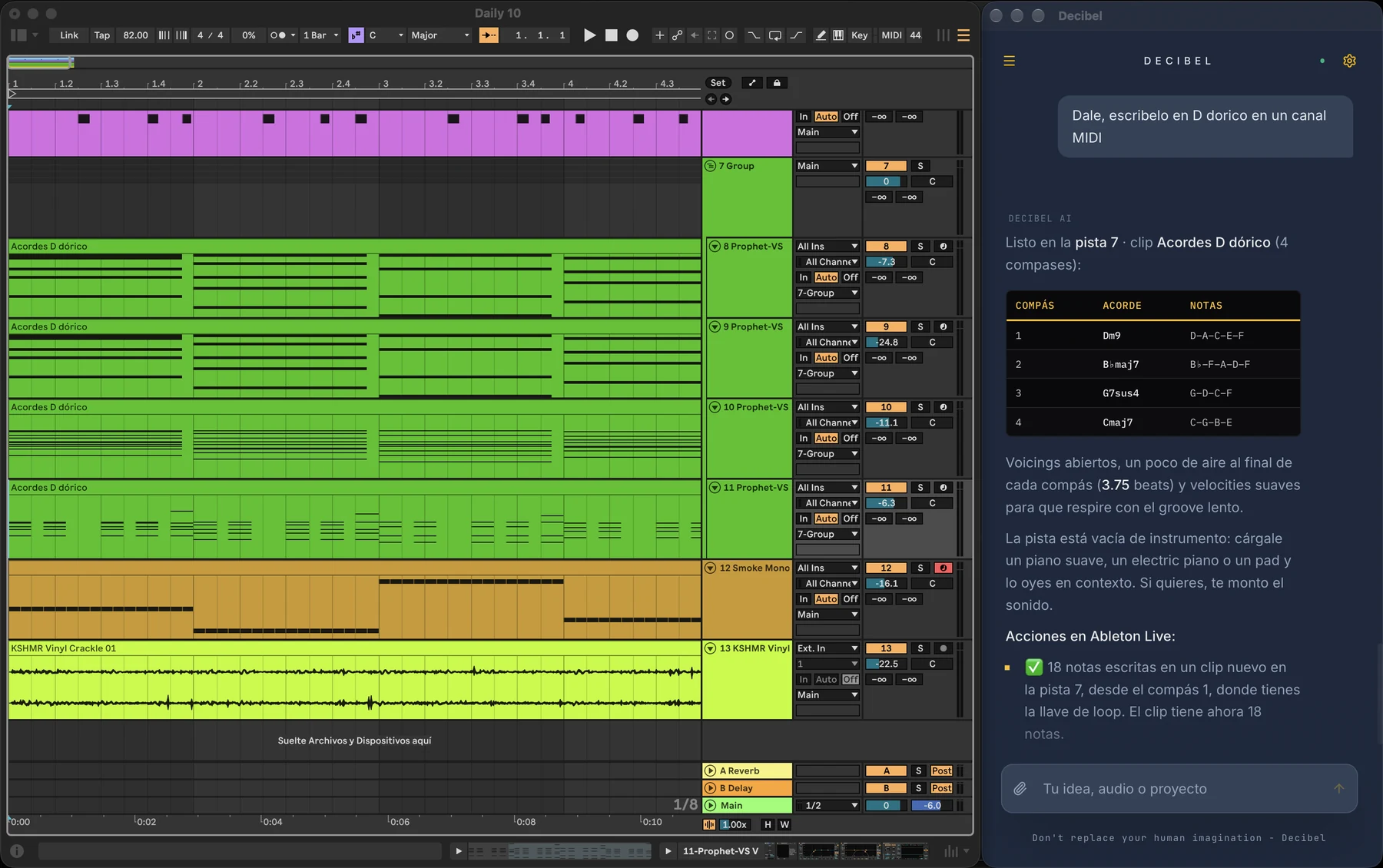Open the orange hamburger menu in Ableton toolbar
The image size is (1383, 868).
(963, 35)
